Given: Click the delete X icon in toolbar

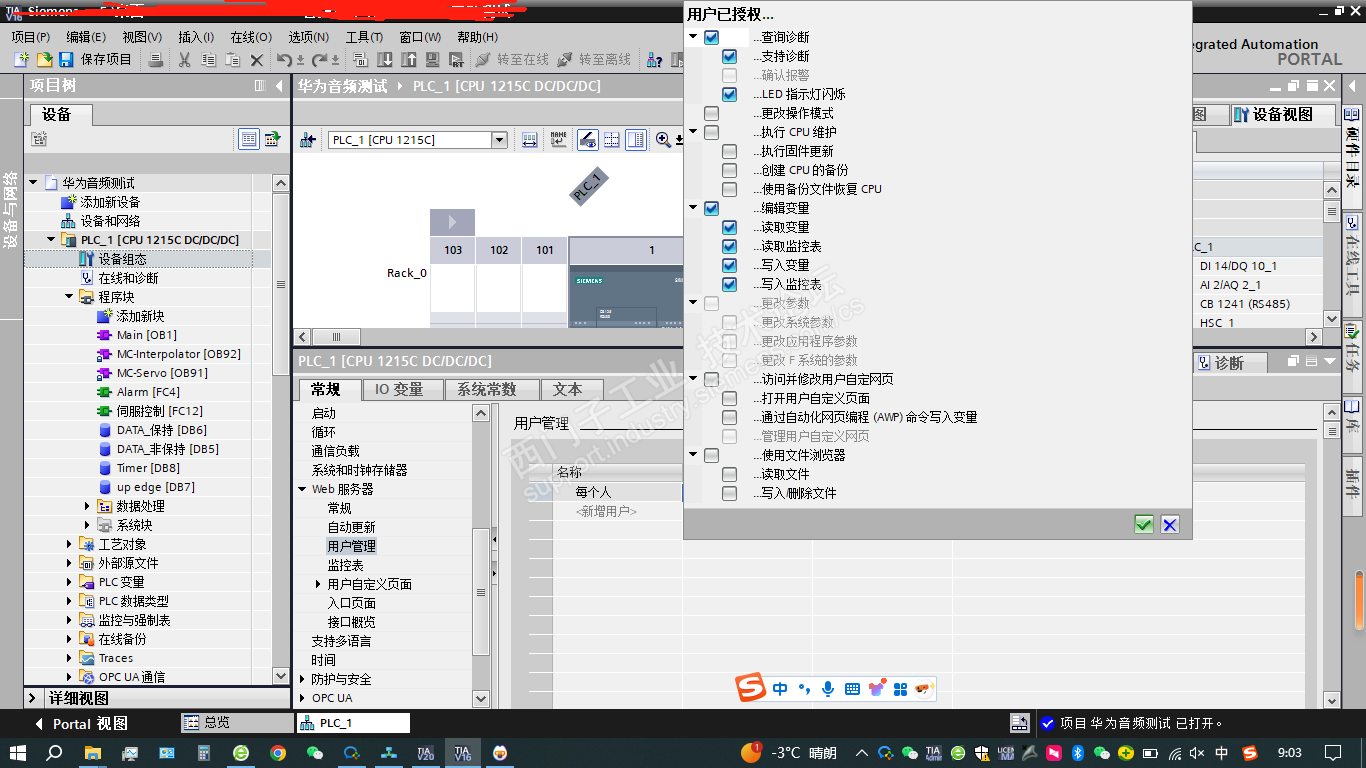Looking at the screenshot, I should (x=256, y=60).
